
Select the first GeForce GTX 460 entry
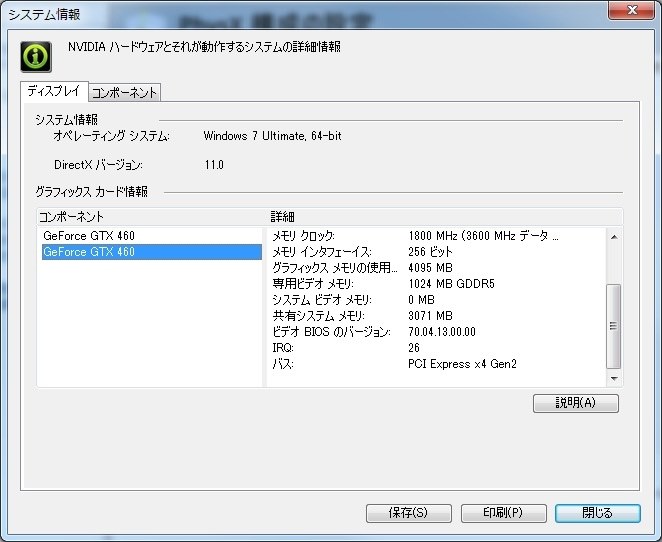click(x=152, y=236)
